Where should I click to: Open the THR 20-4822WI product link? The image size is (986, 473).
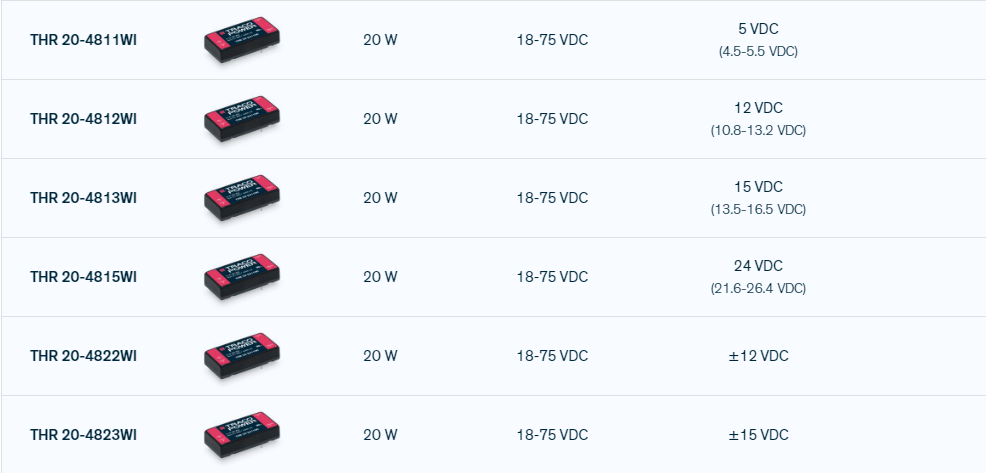(x=83, y=356)
